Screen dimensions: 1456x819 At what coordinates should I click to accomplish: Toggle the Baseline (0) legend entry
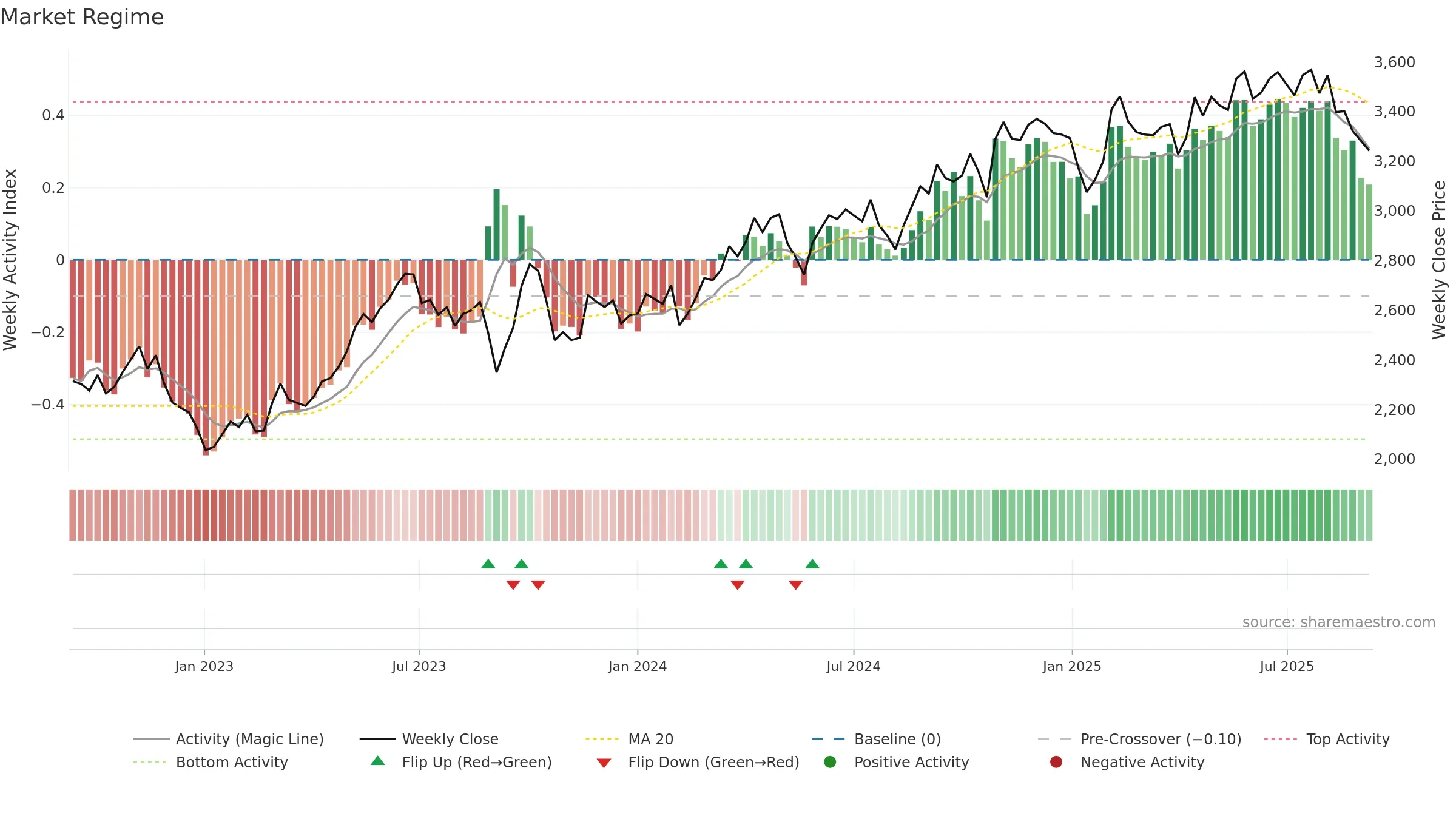[x=876, y=739]
